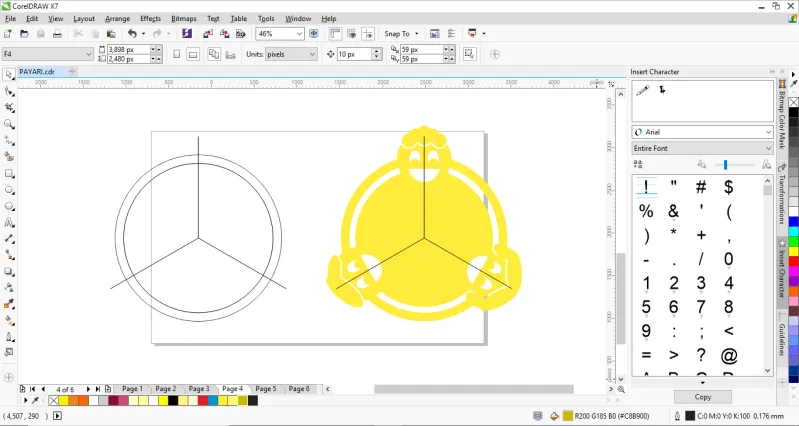This screenshot has height=426, width=799.
Task: Click the Full-screen preview icon
Action: coord(314,34)
